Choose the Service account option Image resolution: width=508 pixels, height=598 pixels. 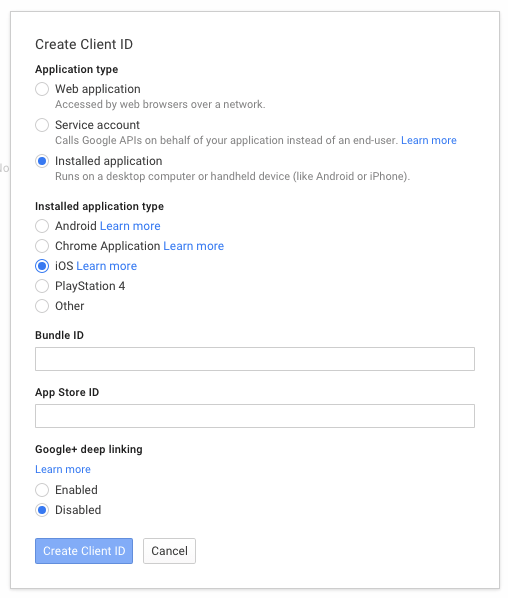click(x=42, y=125)
